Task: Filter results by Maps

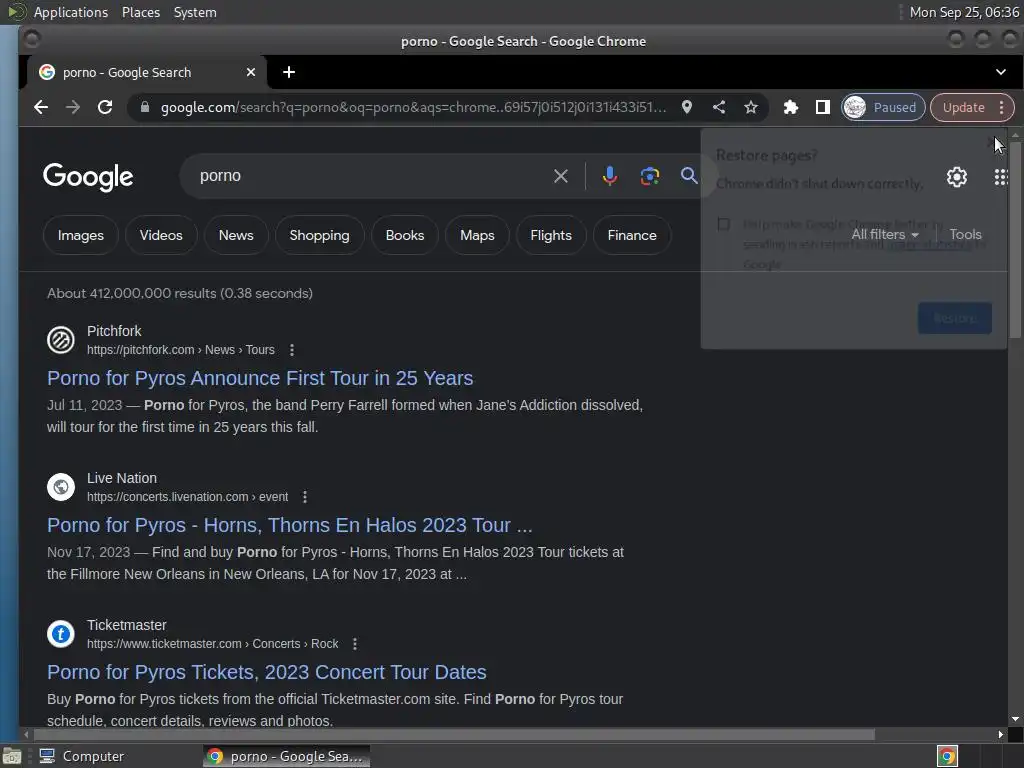Action: (x=477, y=235)
